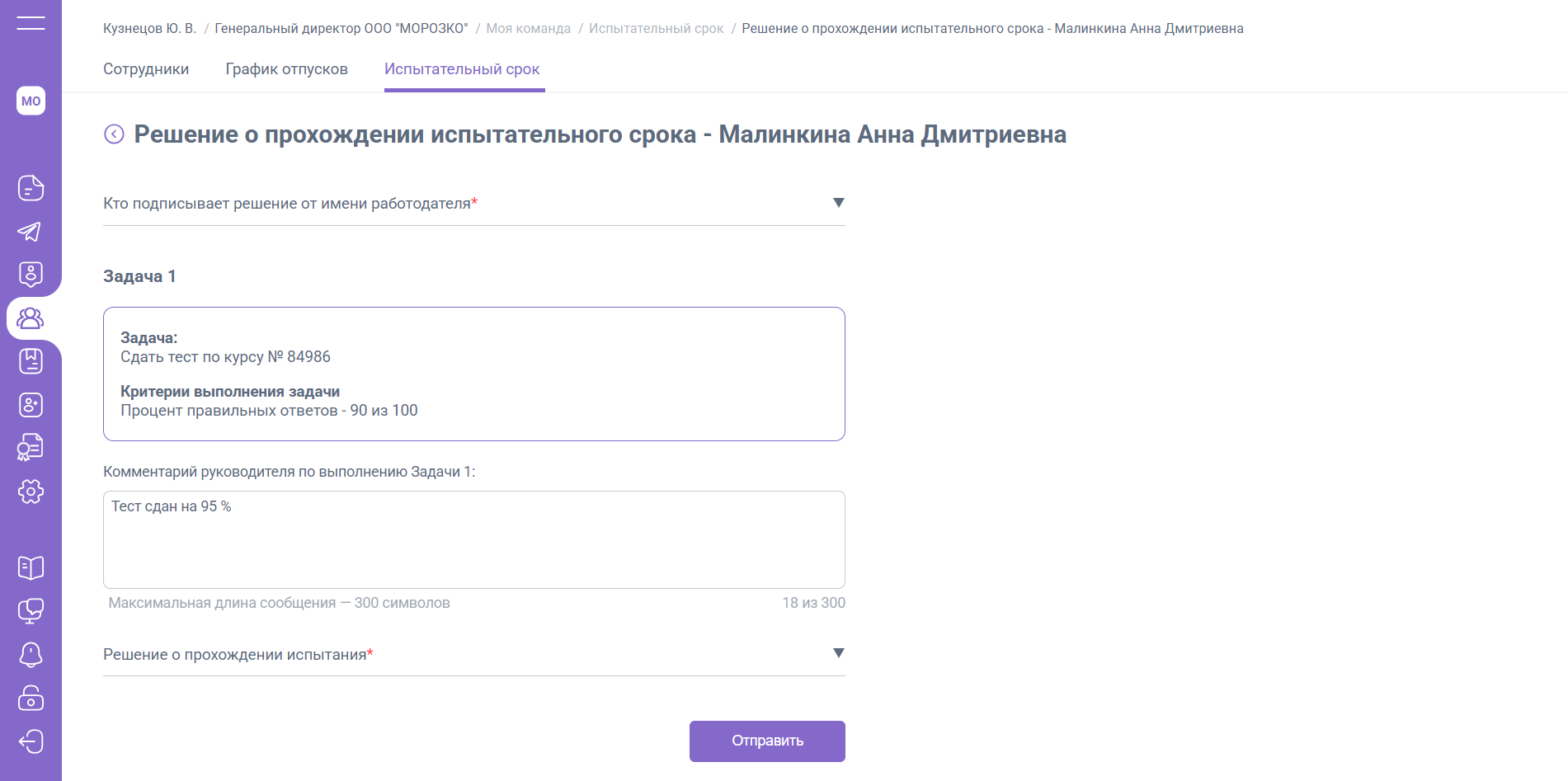Open the hamburger menu in sidebar
The height and width of the screenshot is (781, 1568).
pyautogui.click(x=31, y=22)
